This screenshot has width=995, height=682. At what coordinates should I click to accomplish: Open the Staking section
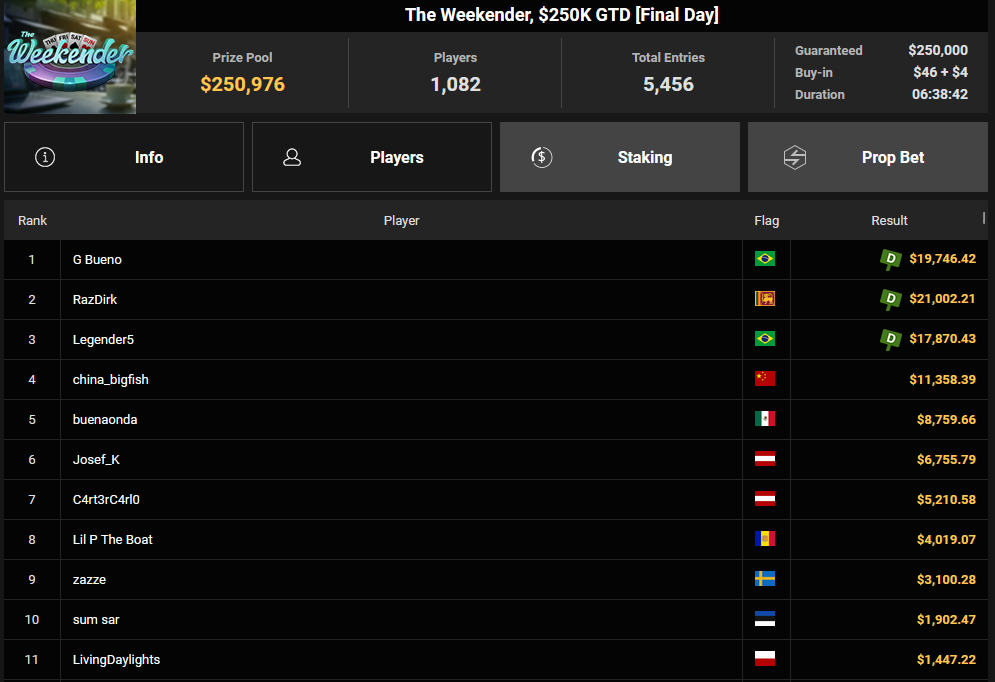click(620, 157)
